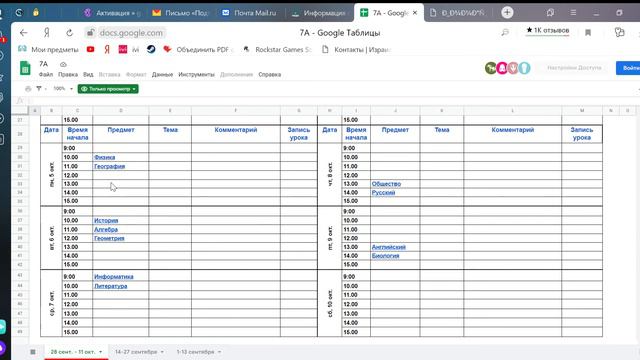Open the 100% zoom dropdown
Screen dimensions: 640x360
[63, 89]
